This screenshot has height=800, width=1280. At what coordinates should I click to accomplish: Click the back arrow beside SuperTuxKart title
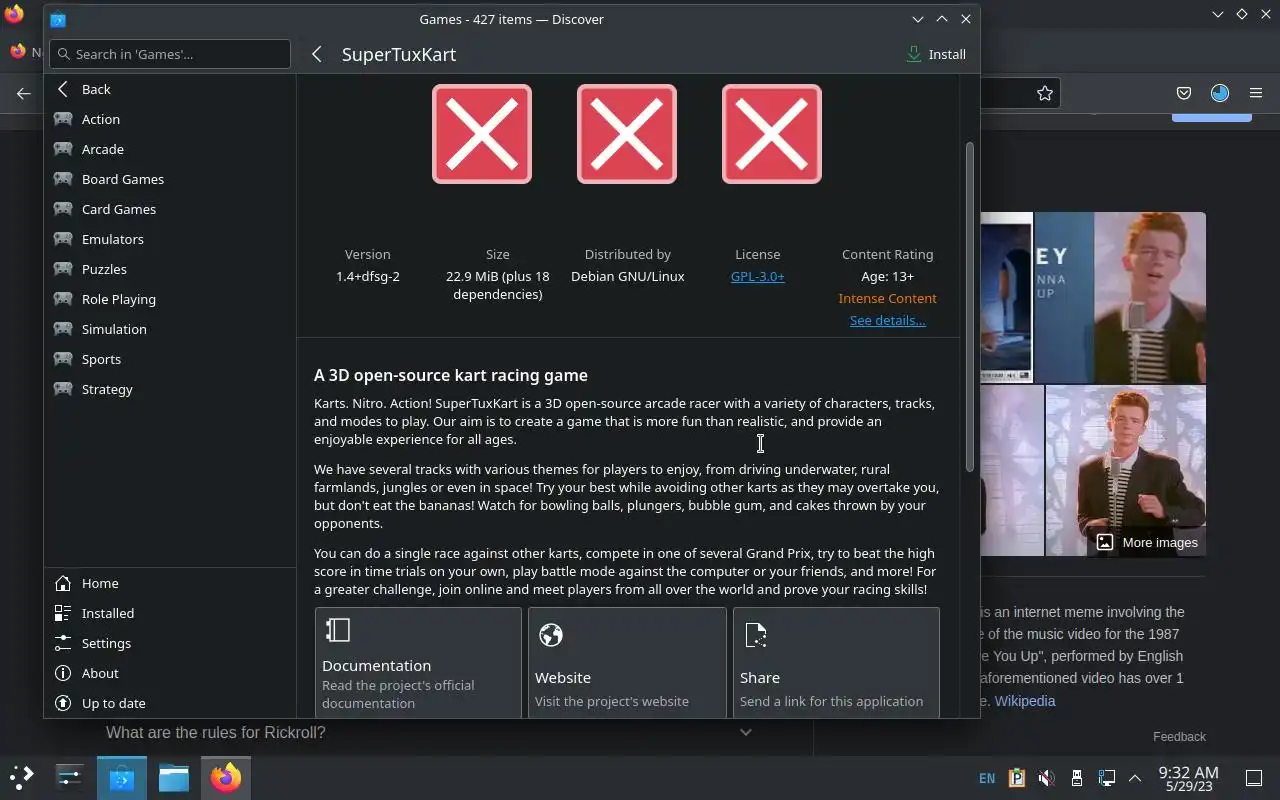pyautogui.click(x=317, y=54)
